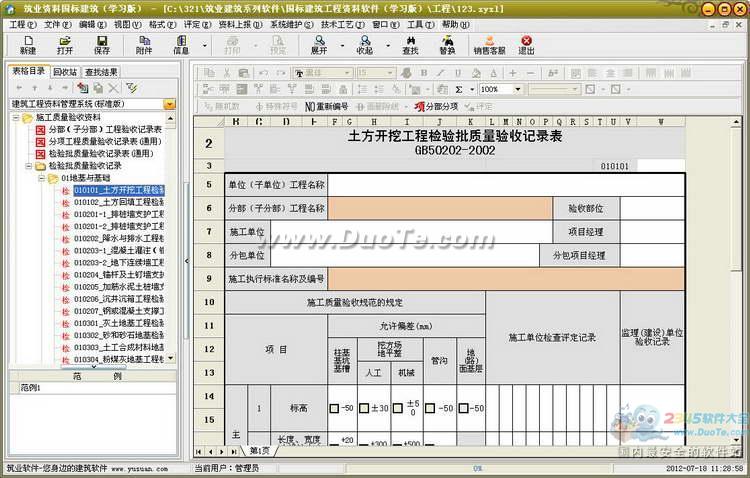Open the 编辑(E) menu
The width and height of the screenshot is (750, 478).
click(92, 24)
